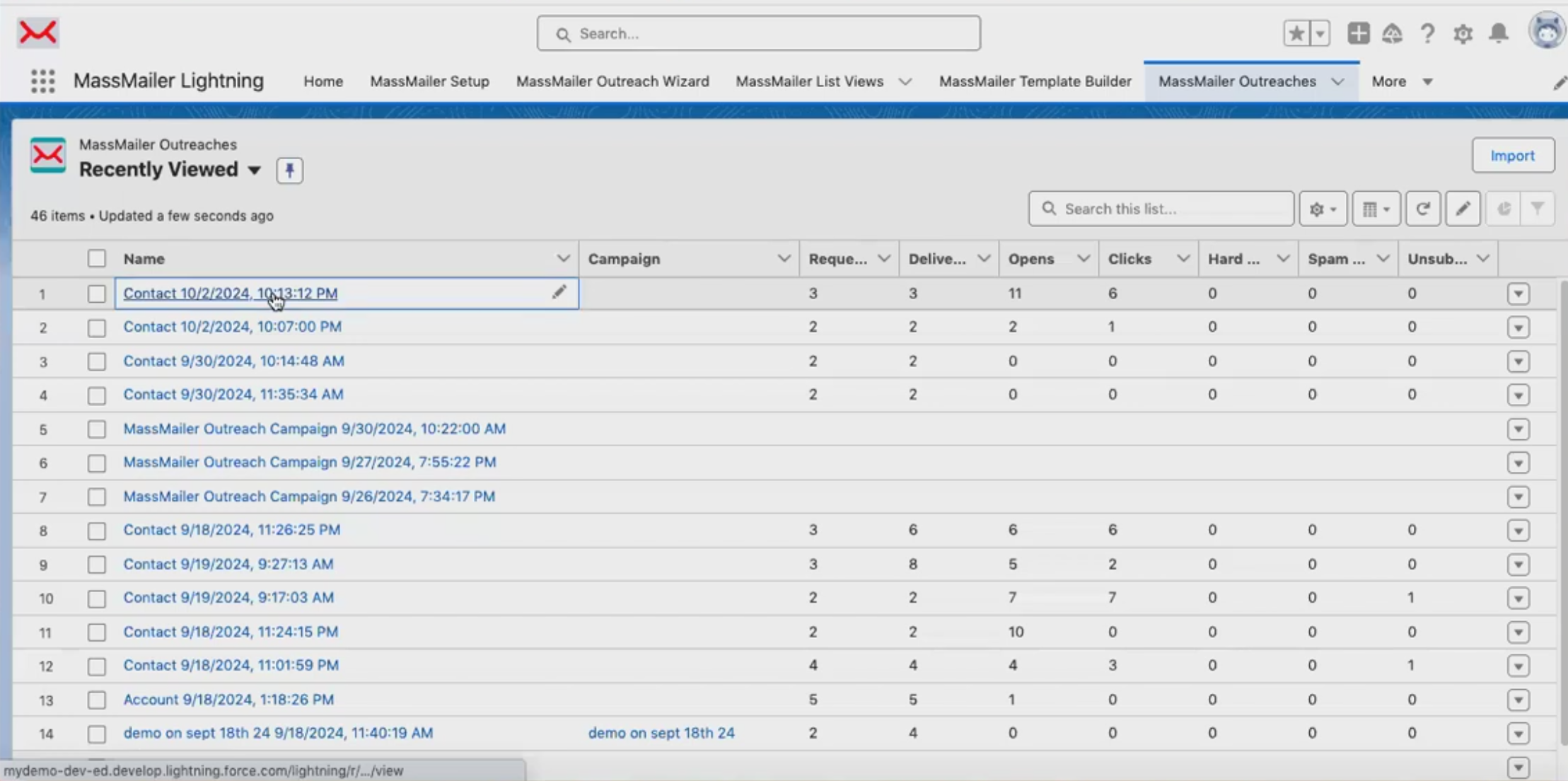The width and height of the screenshot is (1568, 781).
Task: Refresh the list view
Action: (x=1423, y=209)
